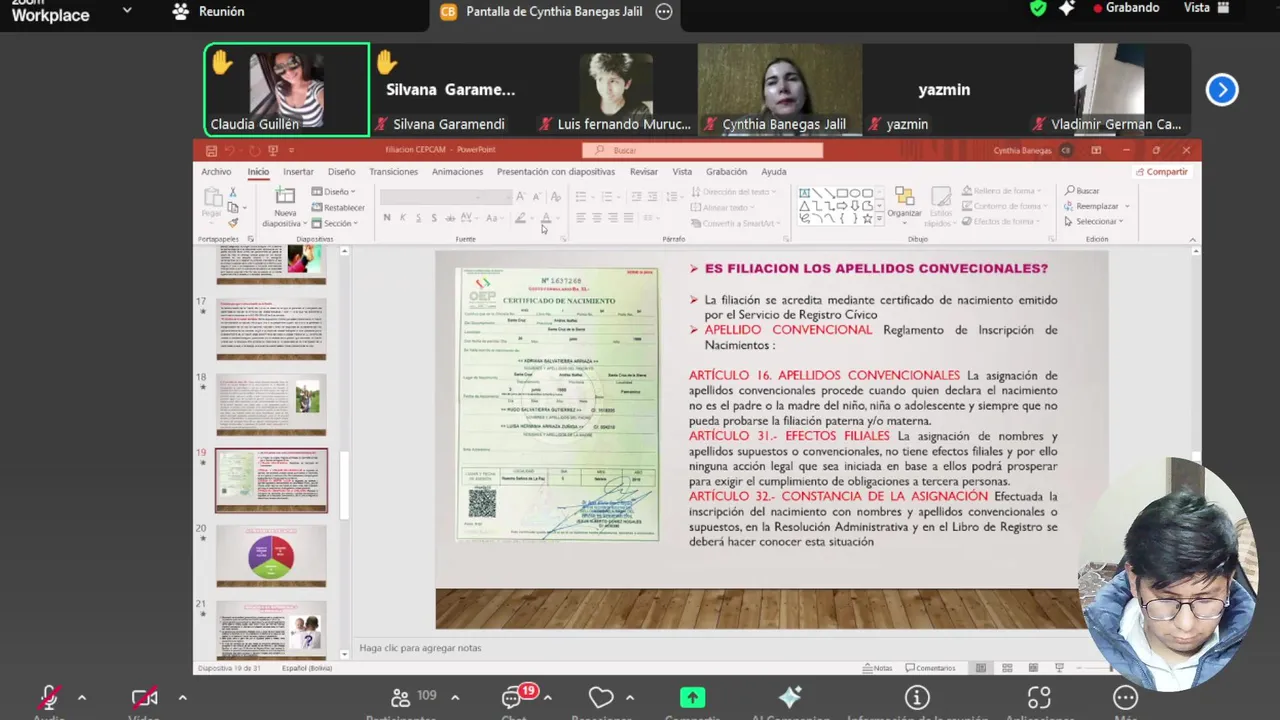Open the Diseño layout dropdown in Diapositivas

click(333, 191)
